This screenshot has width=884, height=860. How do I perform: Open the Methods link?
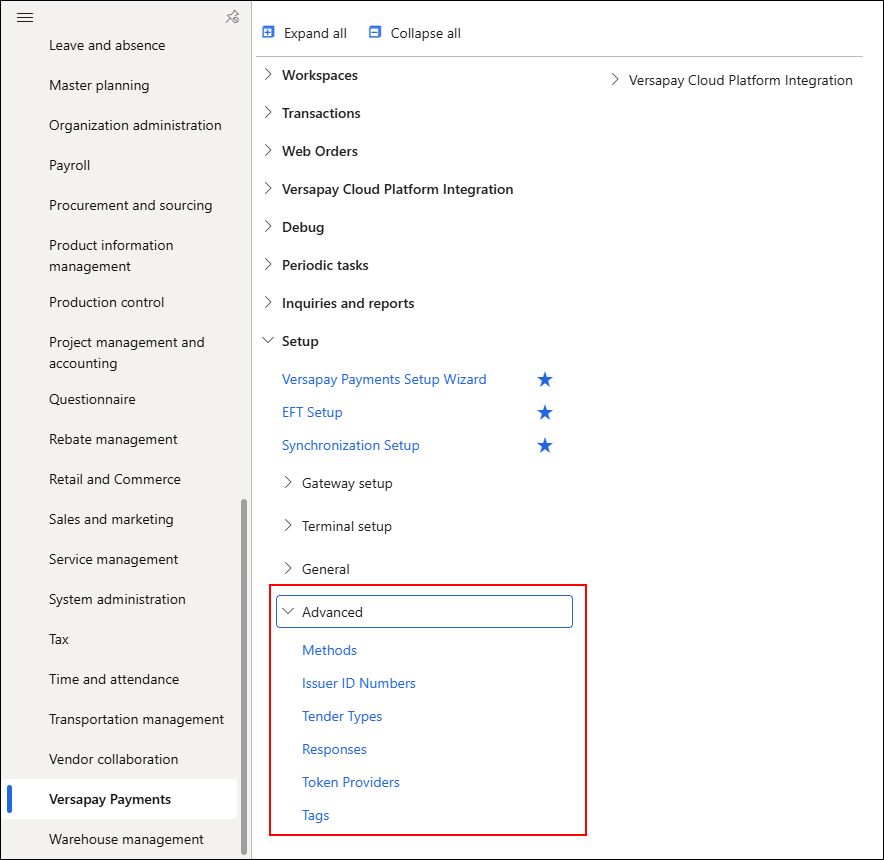coord(329,650)
